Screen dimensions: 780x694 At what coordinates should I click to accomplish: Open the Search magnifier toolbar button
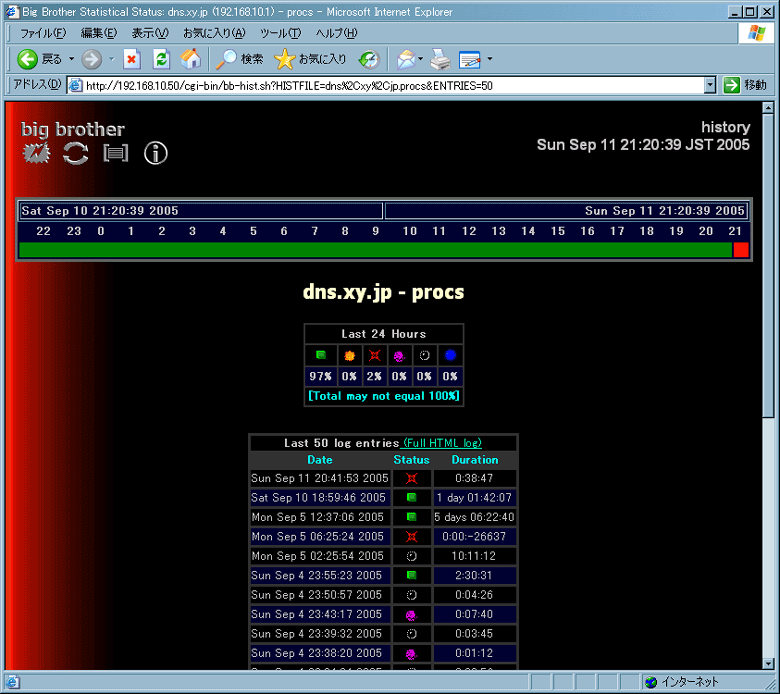(239, 59)
